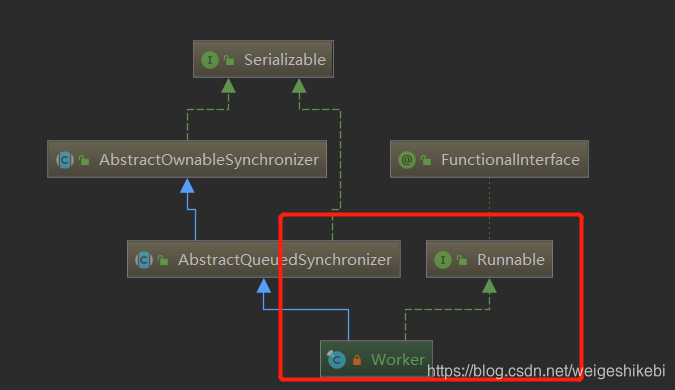Click the green unlock icon beside Serializable
The height and width of the screenshot is (390, 675).
pos(229,61)
